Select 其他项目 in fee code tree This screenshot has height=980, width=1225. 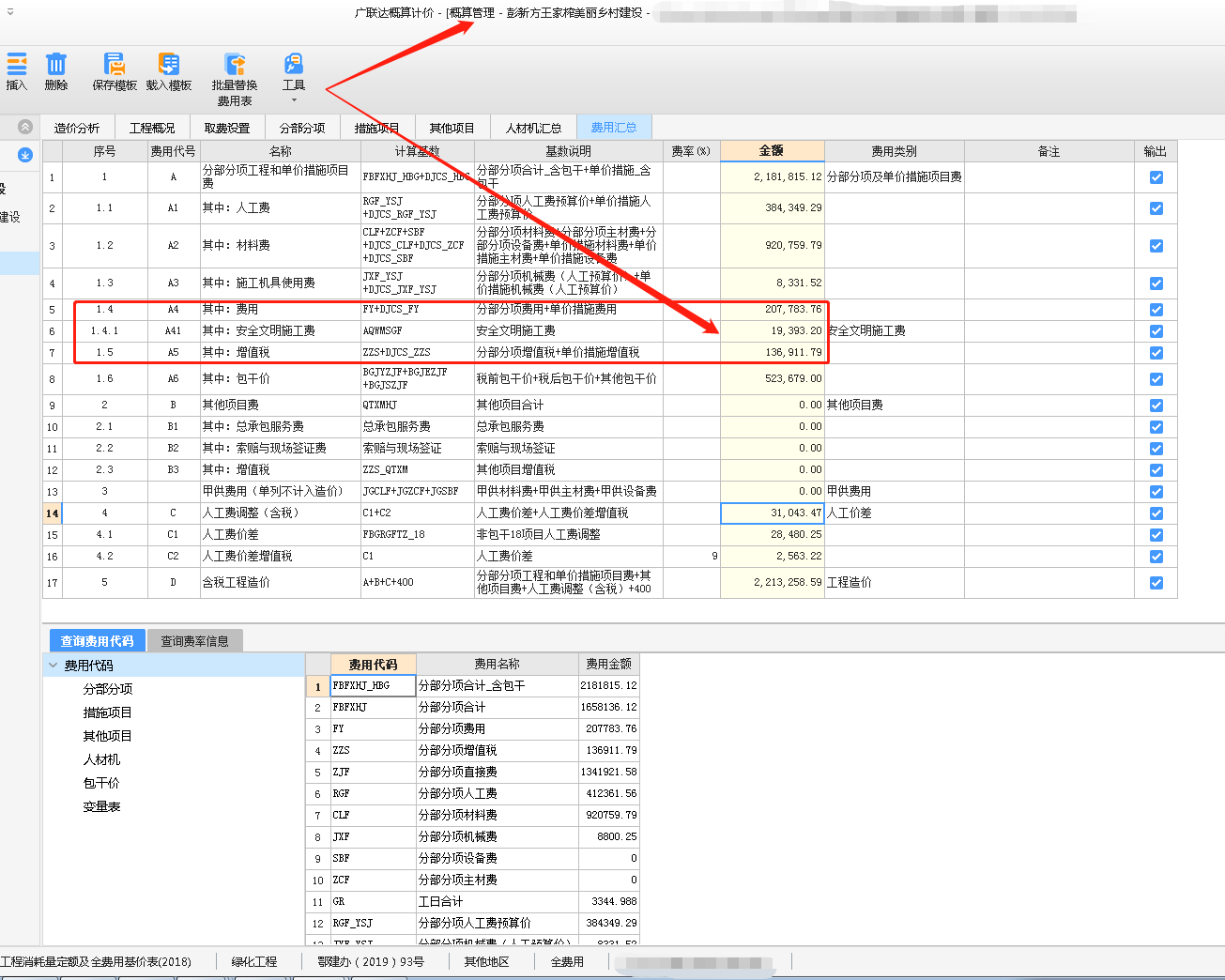108,736
